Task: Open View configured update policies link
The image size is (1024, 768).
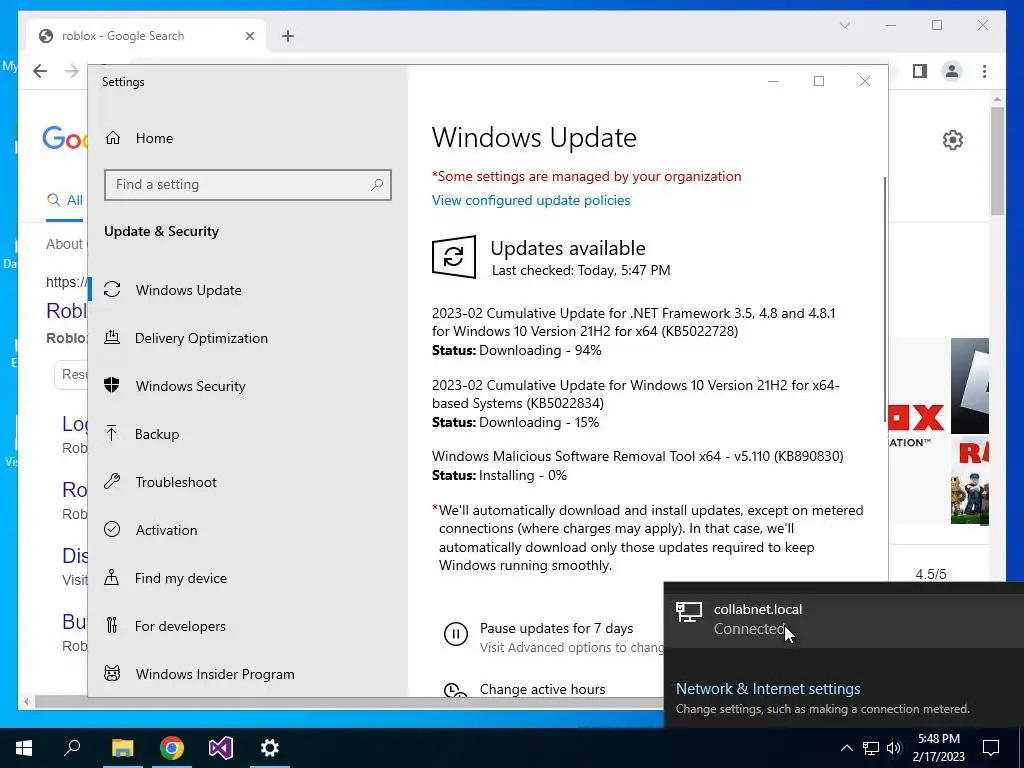Action: 531,200
